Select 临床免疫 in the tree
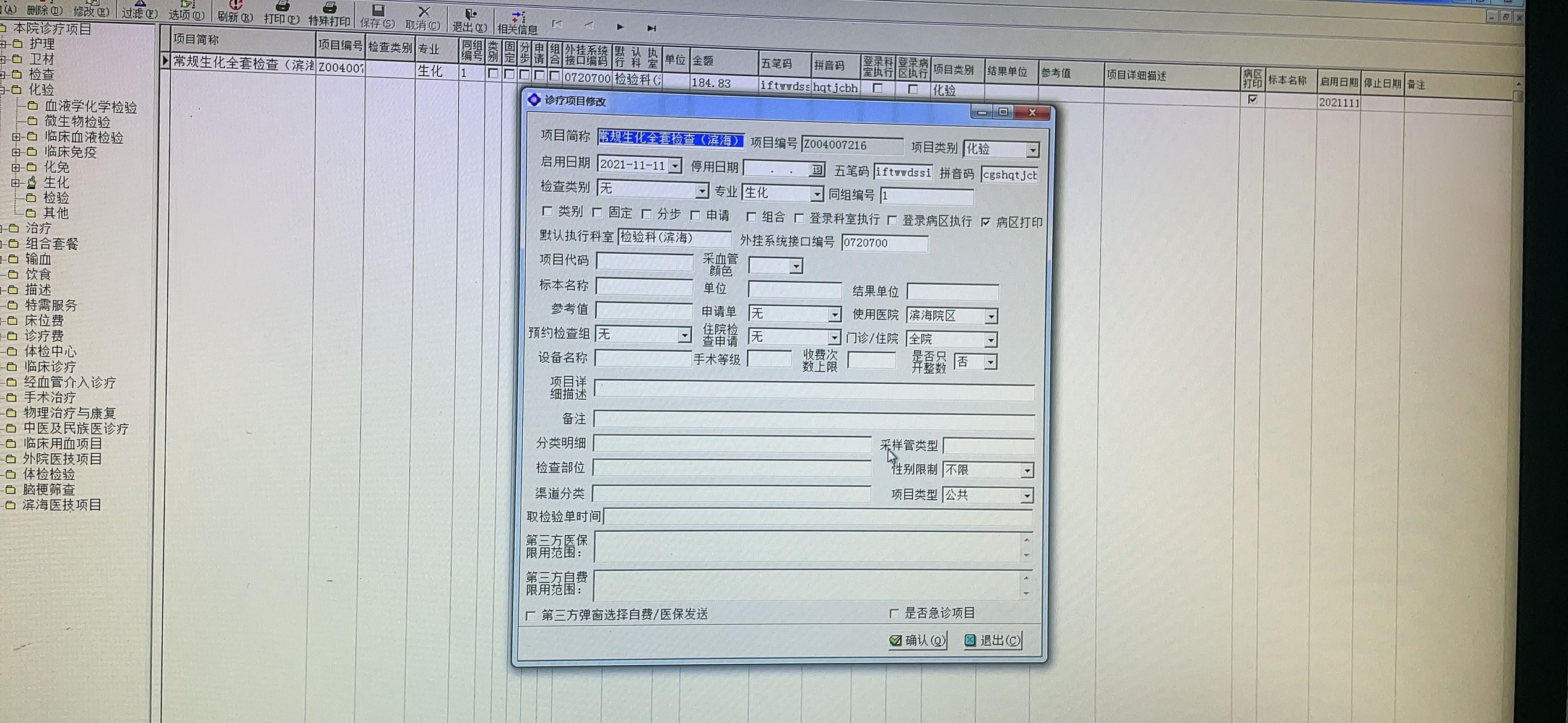1568x723 pixels. (x=70, y=152)
